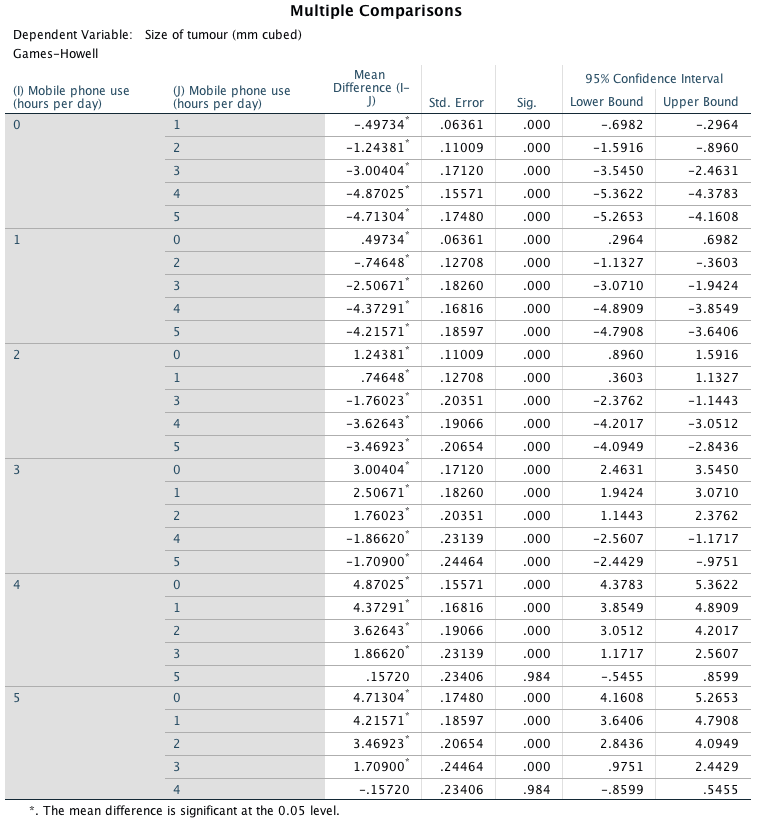Click the footnote about the 0.05 significance level

point(185,811)
